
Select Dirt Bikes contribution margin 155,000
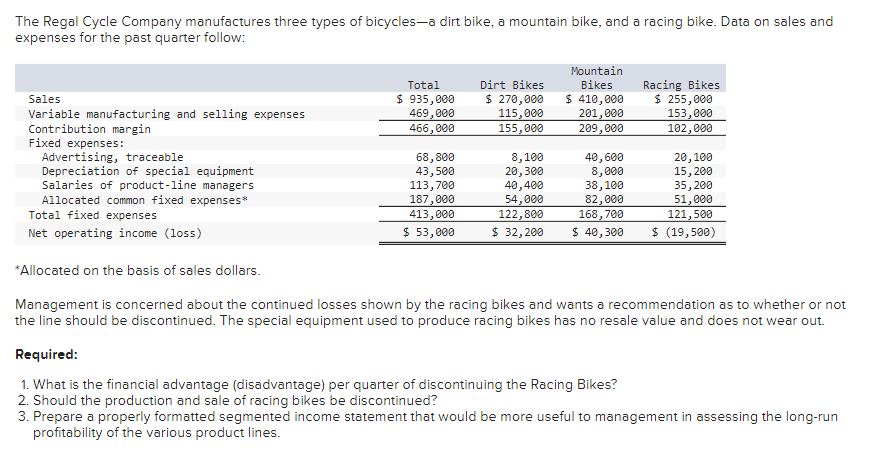tap(521, 128)
